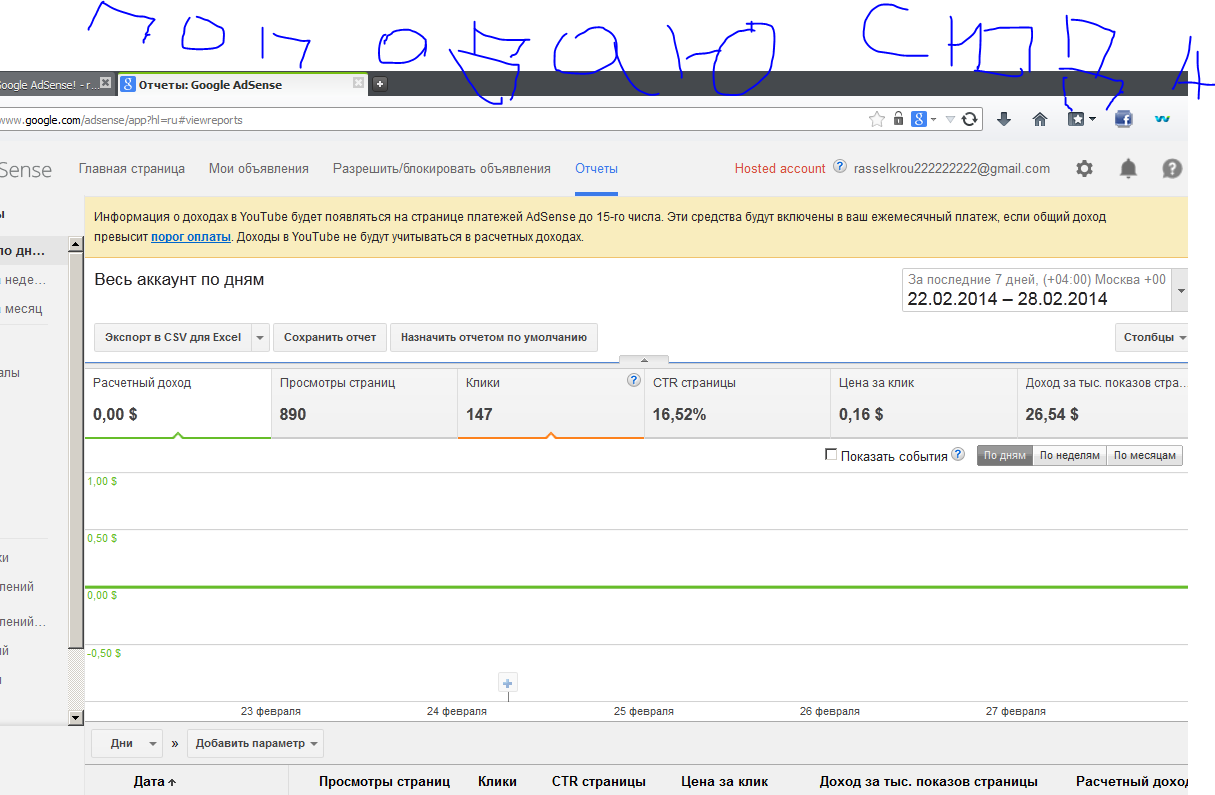Viewport: 1215px width, 795px height.
Task: Select Просмотры страниц metric tile
Action: point(364,403)
